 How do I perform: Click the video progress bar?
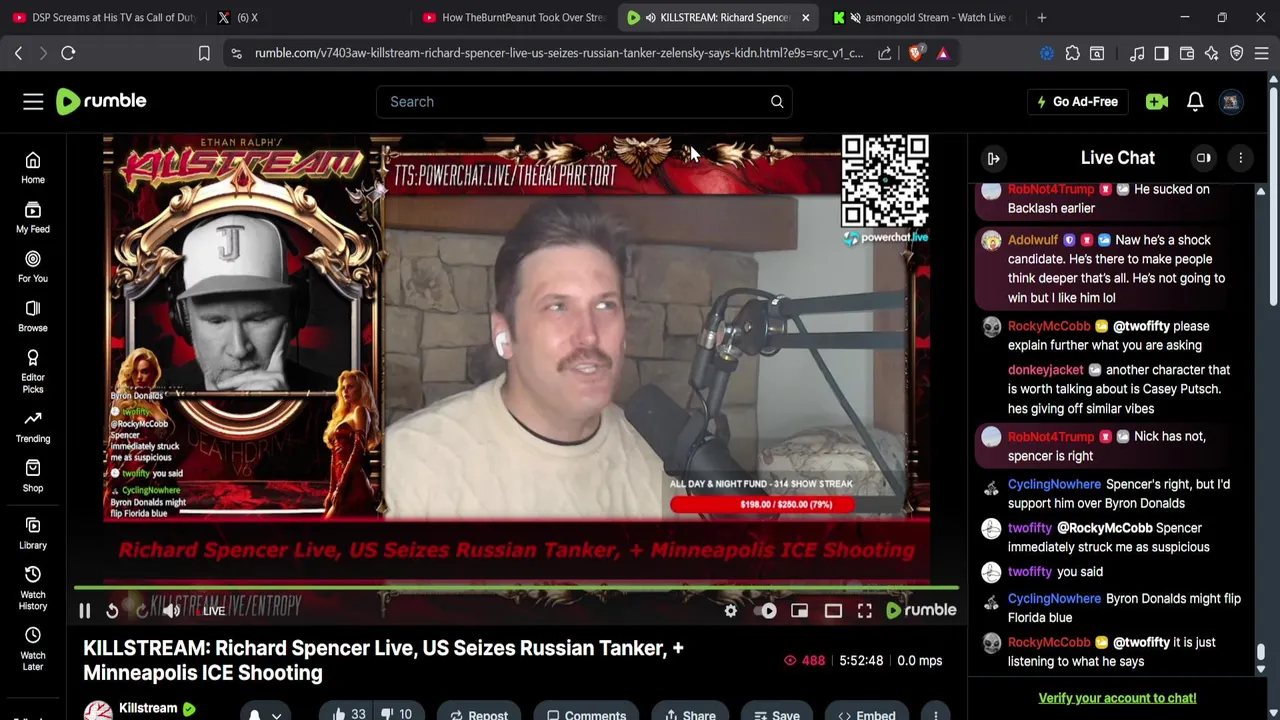(516, 587)
